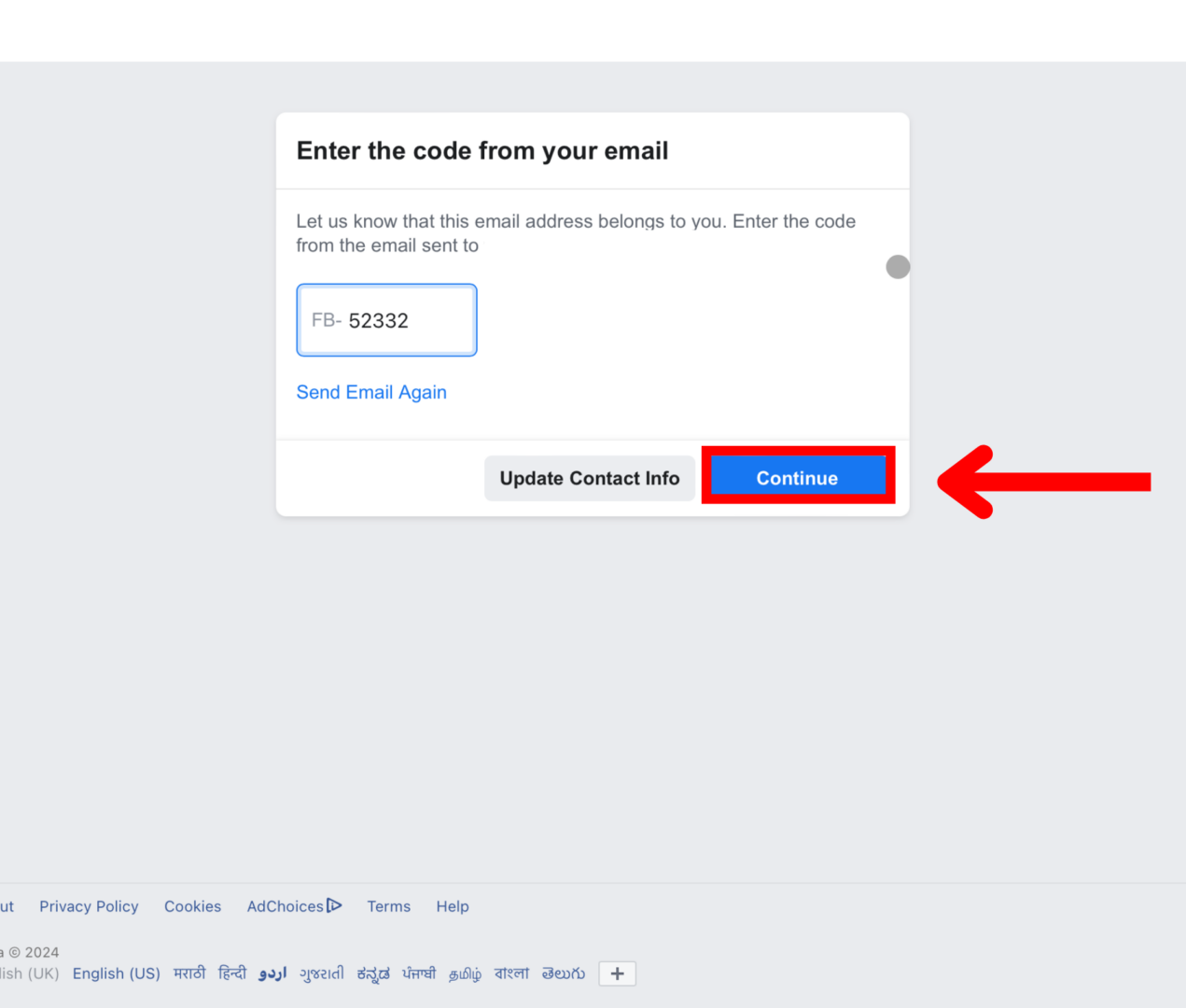Open the Help page
This screenshot has height=1008, width=1186.
[453, 905]
